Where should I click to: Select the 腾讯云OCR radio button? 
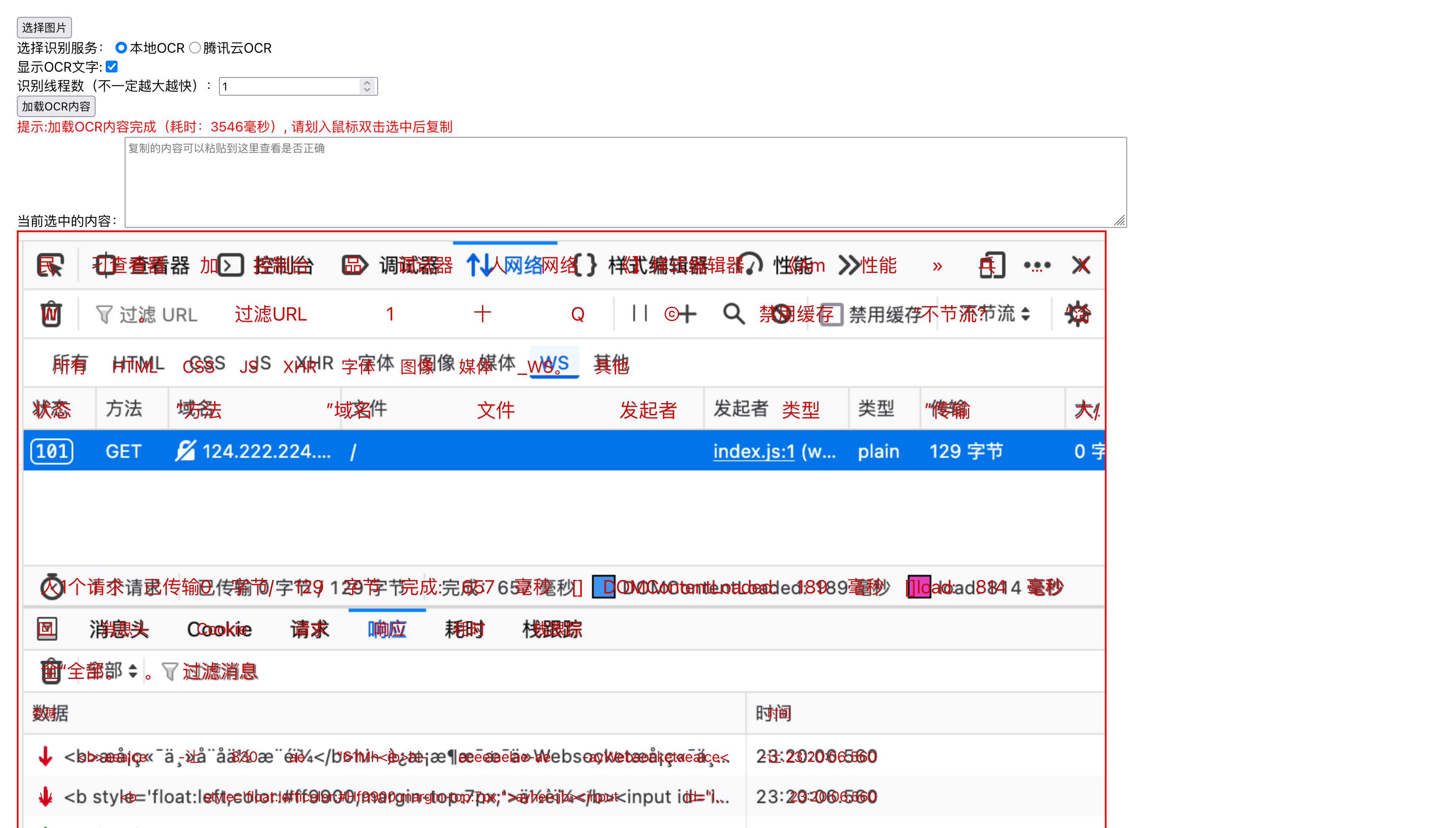195,48
